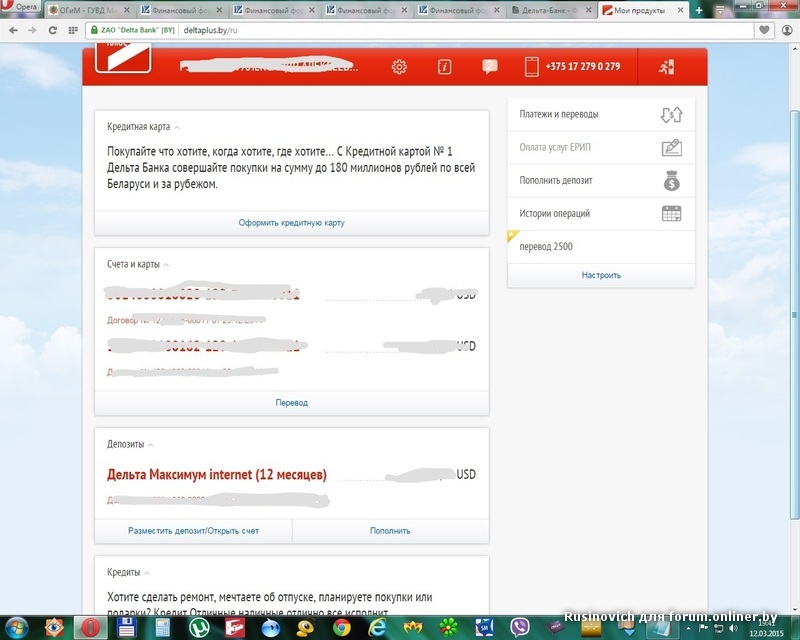This screenshot has height=640, width=800.
Task: Open Истории операций menu item
Action: tap(601, 213)
